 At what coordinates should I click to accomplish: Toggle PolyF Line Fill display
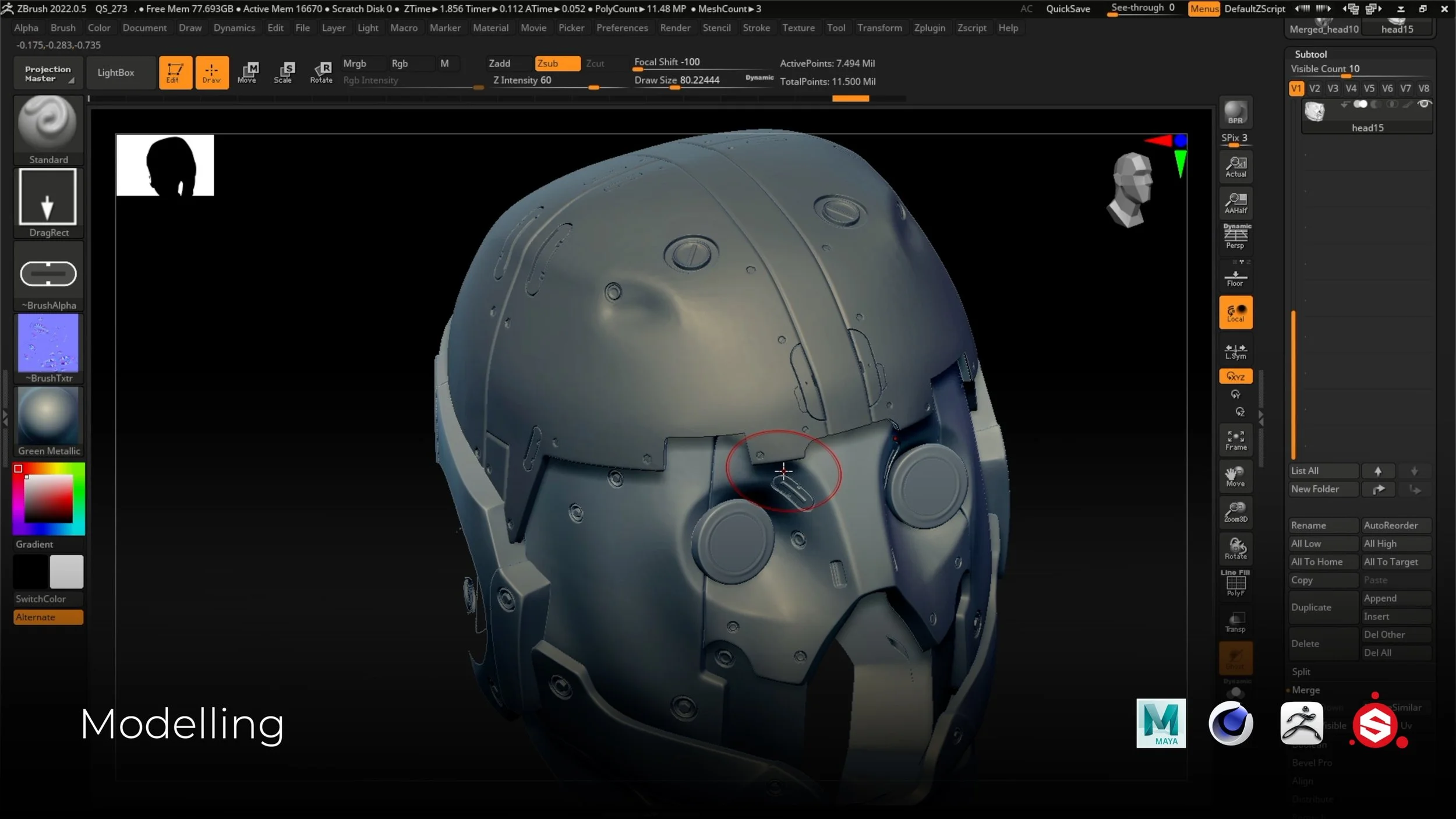[1235, 584]
